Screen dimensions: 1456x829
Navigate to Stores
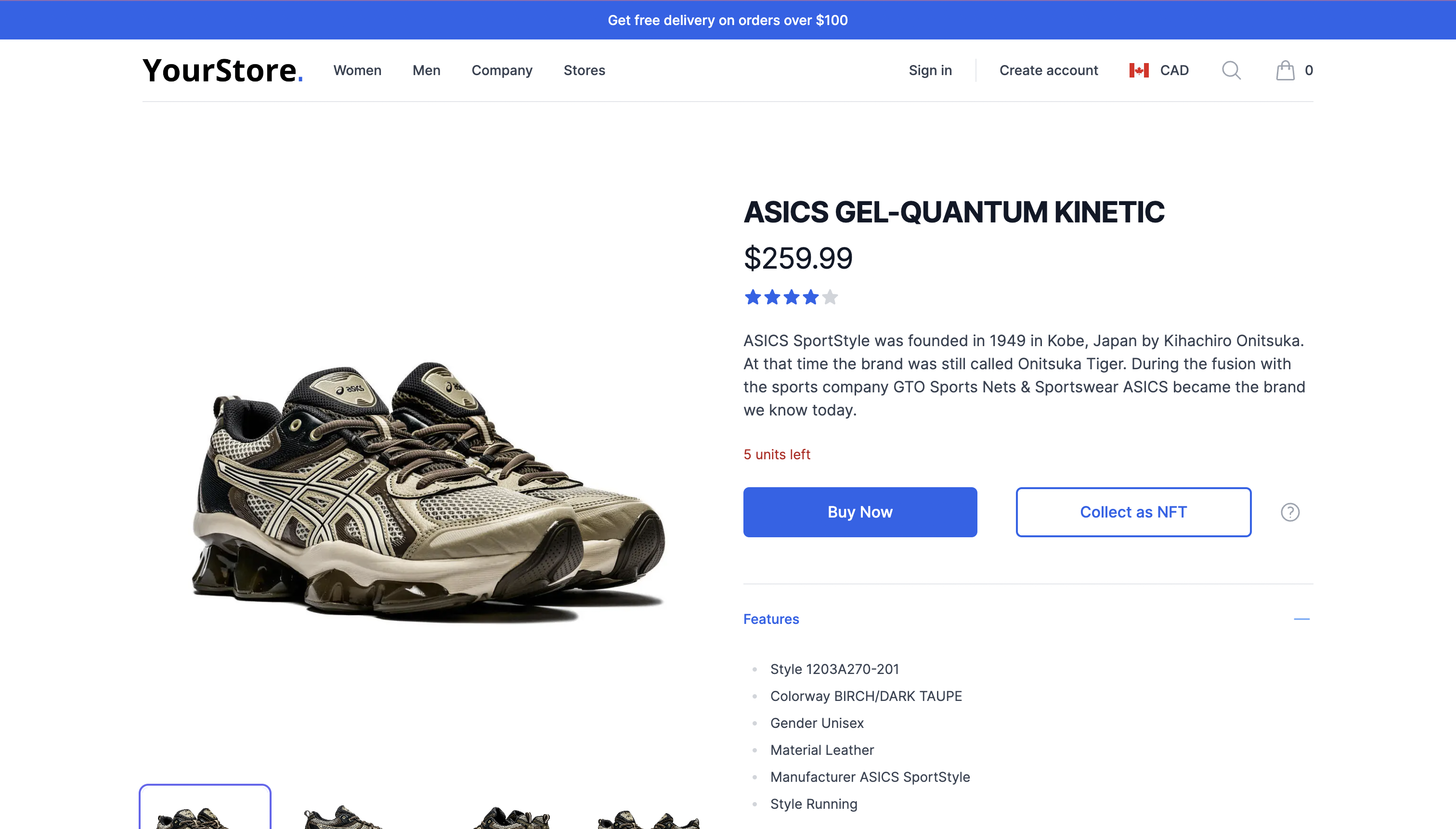(x=584, y=71)
